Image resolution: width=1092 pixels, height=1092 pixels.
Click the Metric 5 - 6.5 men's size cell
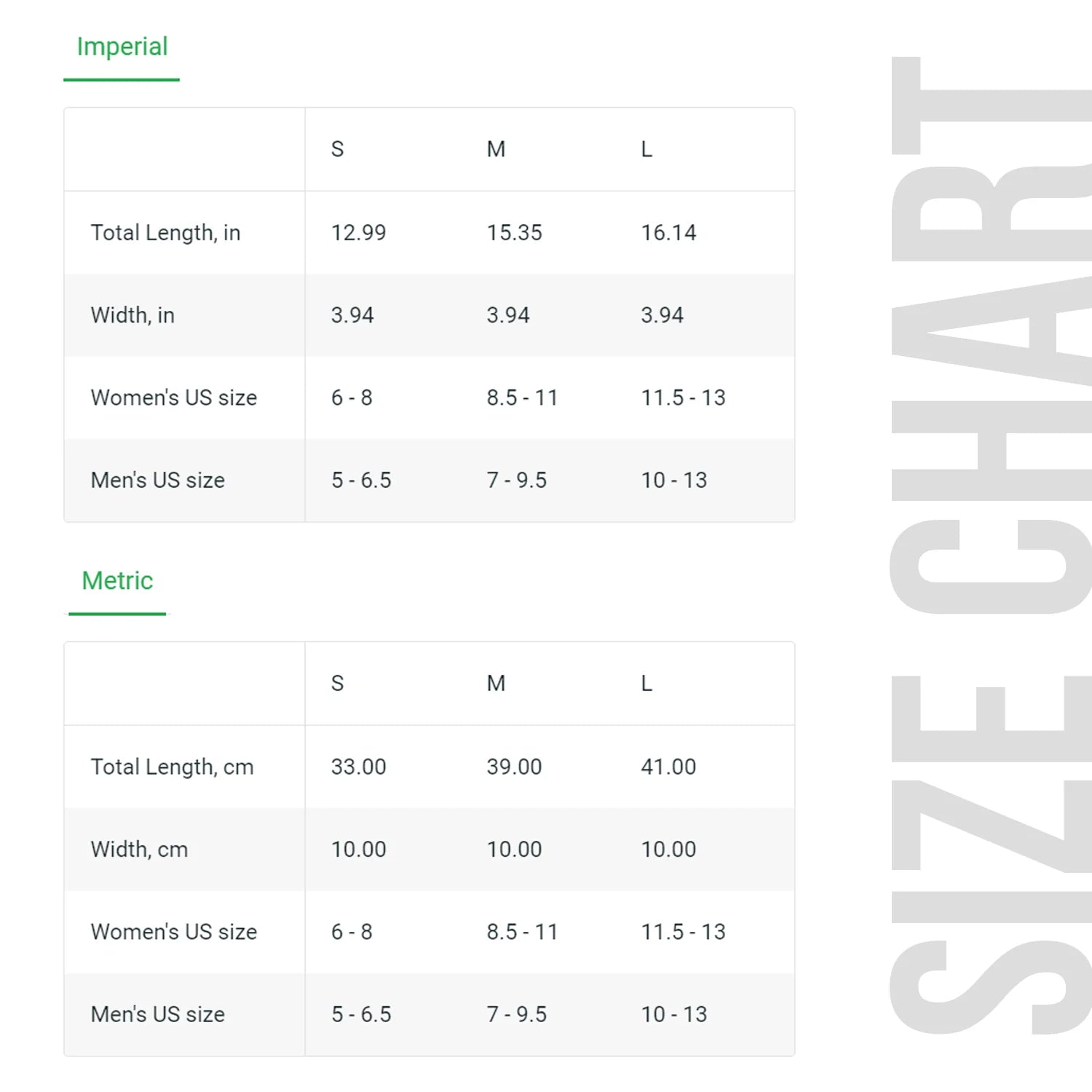pos(361,1014)
